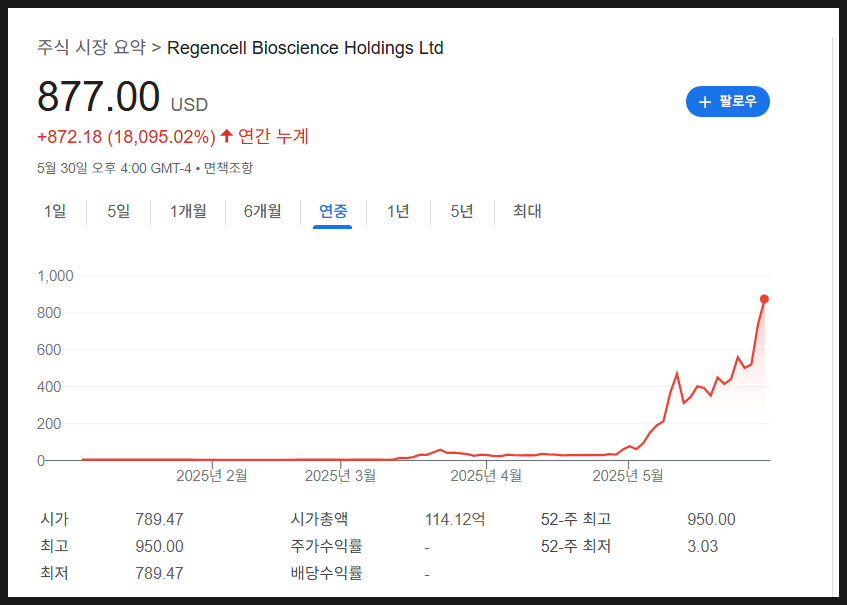Click the 52-주 최고 value 950.00
The height and width of the screenshot is (605, 847).
[x=711, y=520]
